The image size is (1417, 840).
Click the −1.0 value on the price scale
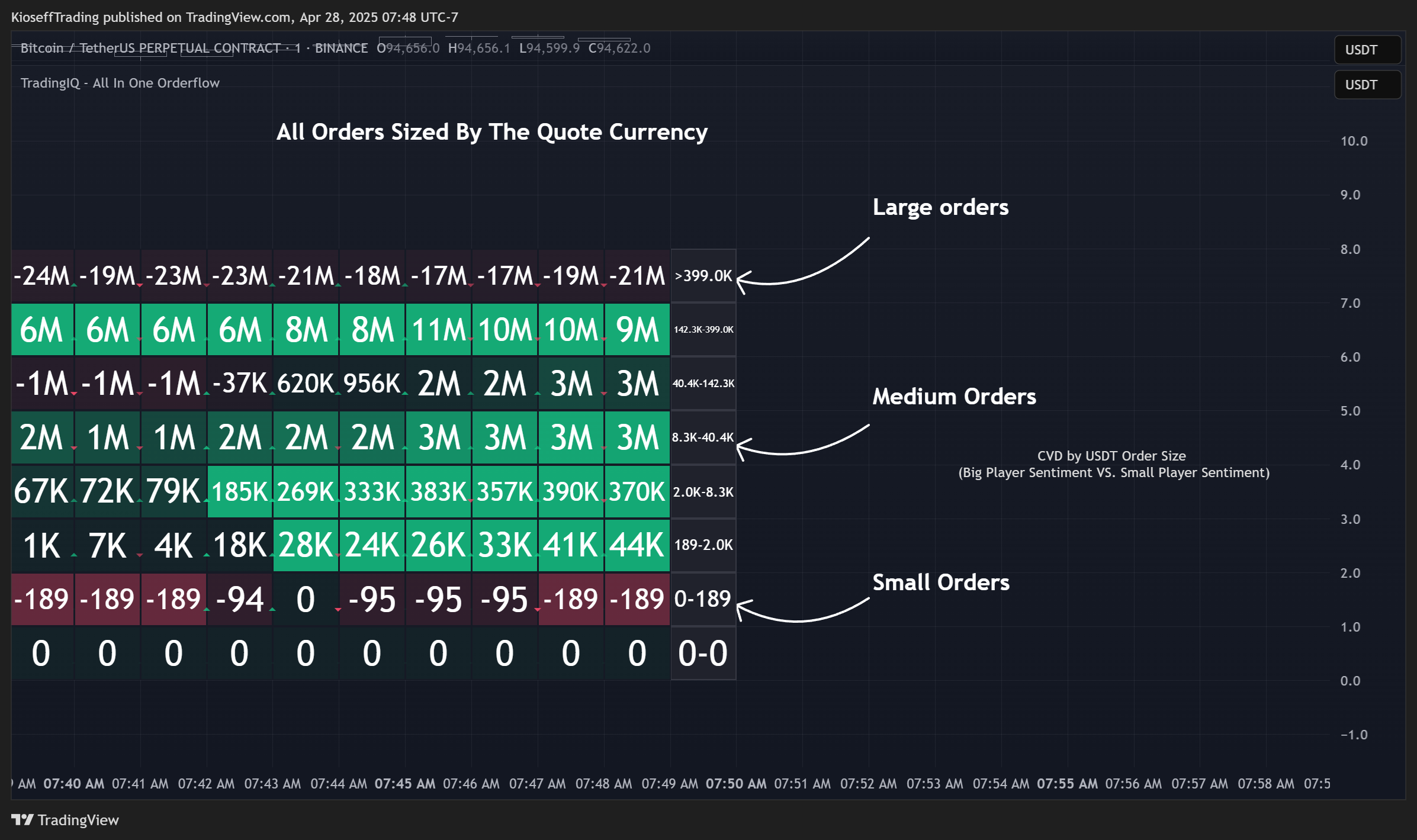[x=1354, y=735]
